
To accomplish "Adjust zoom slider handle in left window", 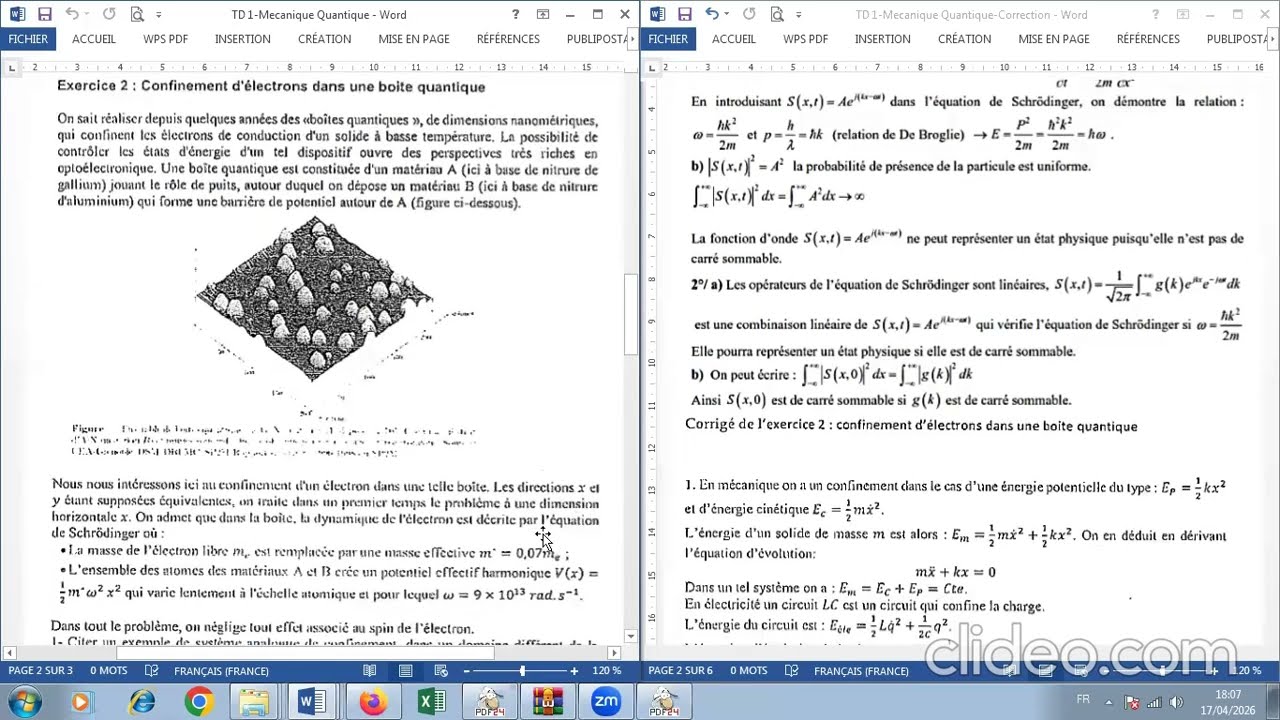I will [522, 671].
